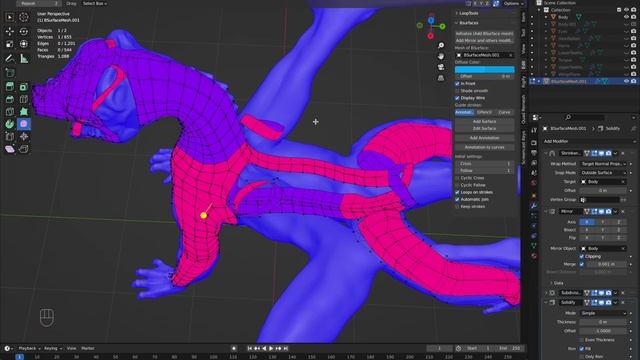Select the Select Box tool
This screenshot has width=640, height=360.
coord(9,17)
